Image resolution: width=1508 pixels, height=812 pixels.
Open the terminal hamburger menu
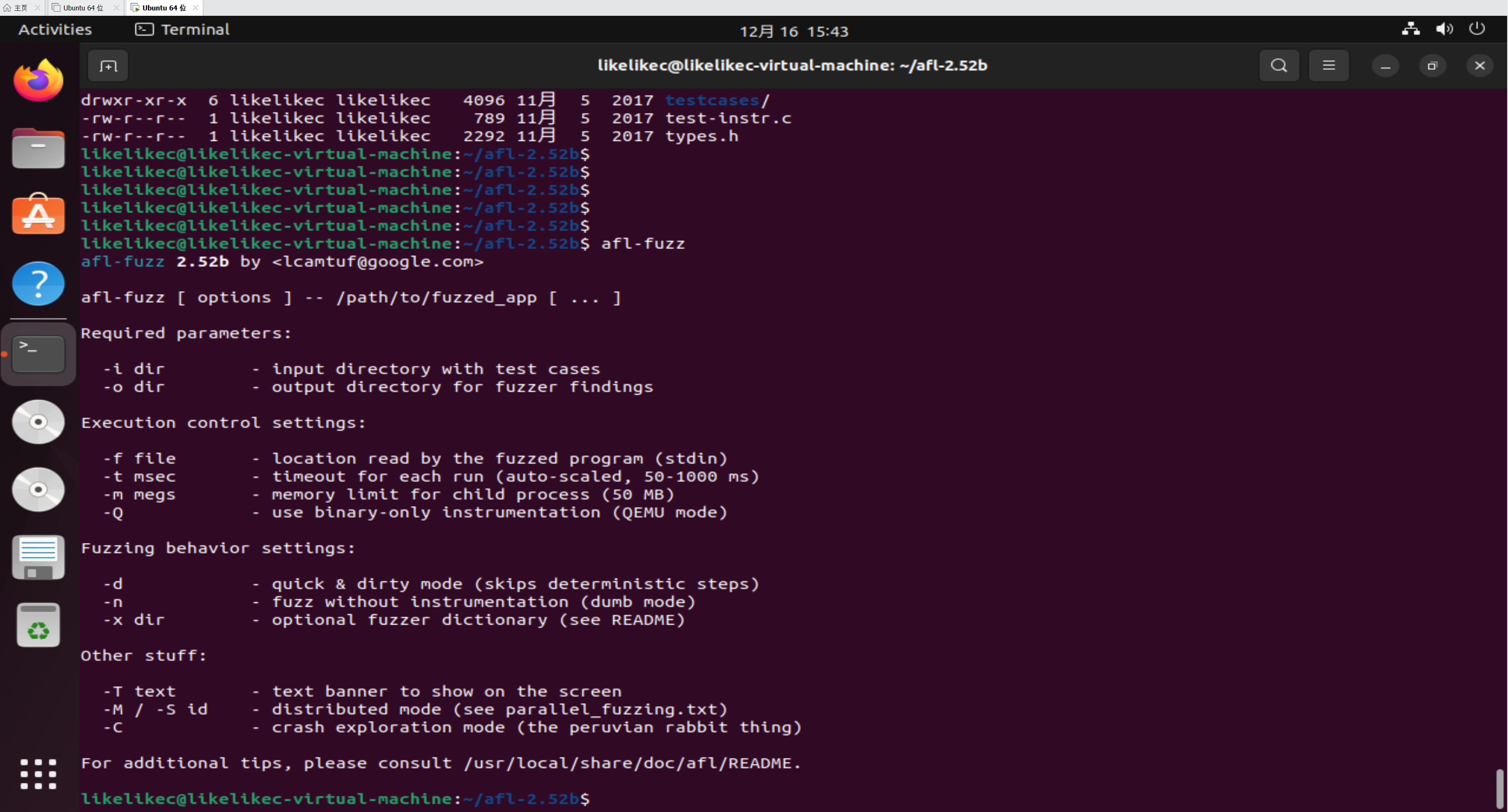pyautogui.click(x=1329, y=66)
